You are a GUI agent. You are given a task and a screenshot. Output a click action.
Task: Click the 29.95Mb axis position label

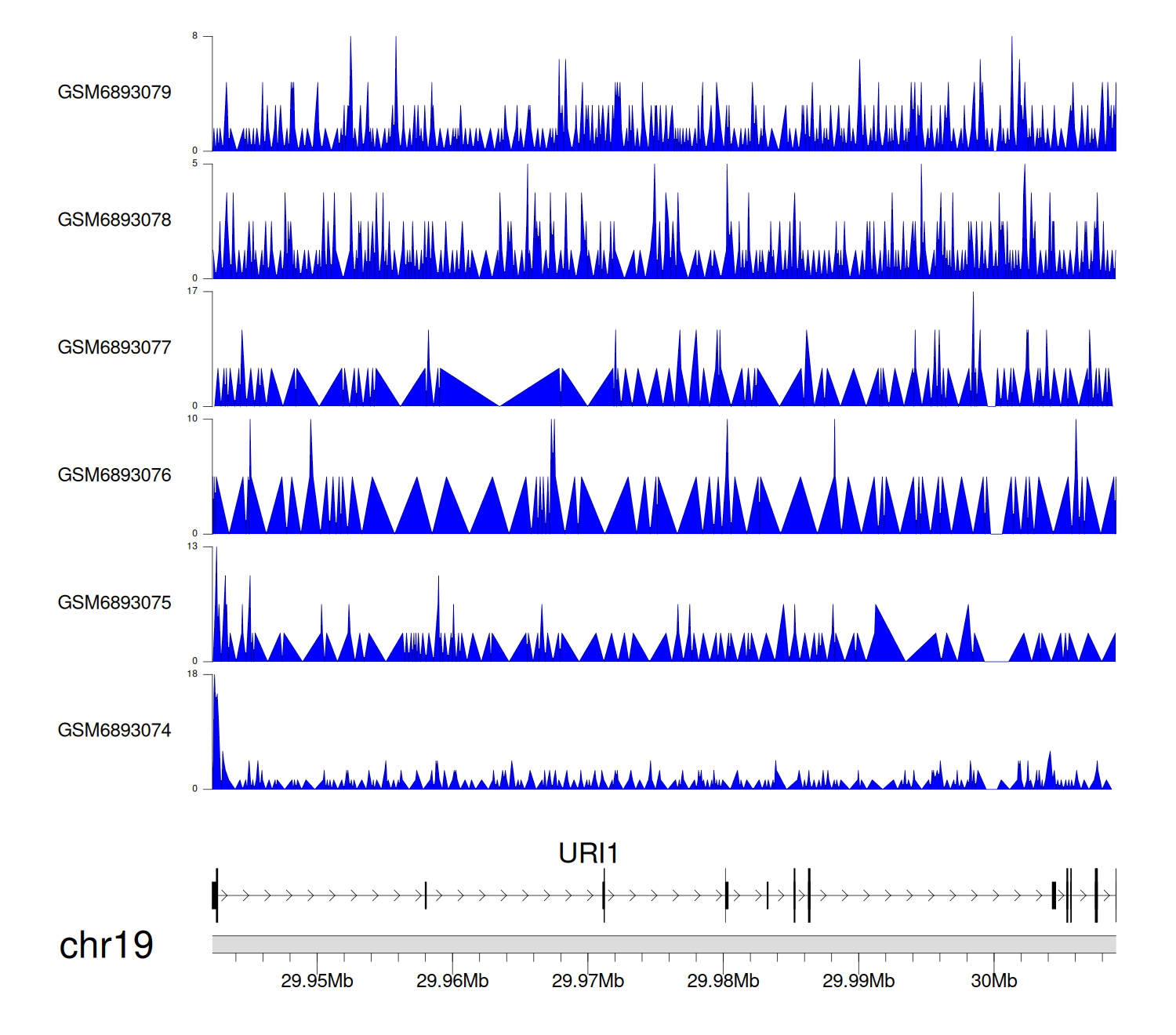(317, 981)
